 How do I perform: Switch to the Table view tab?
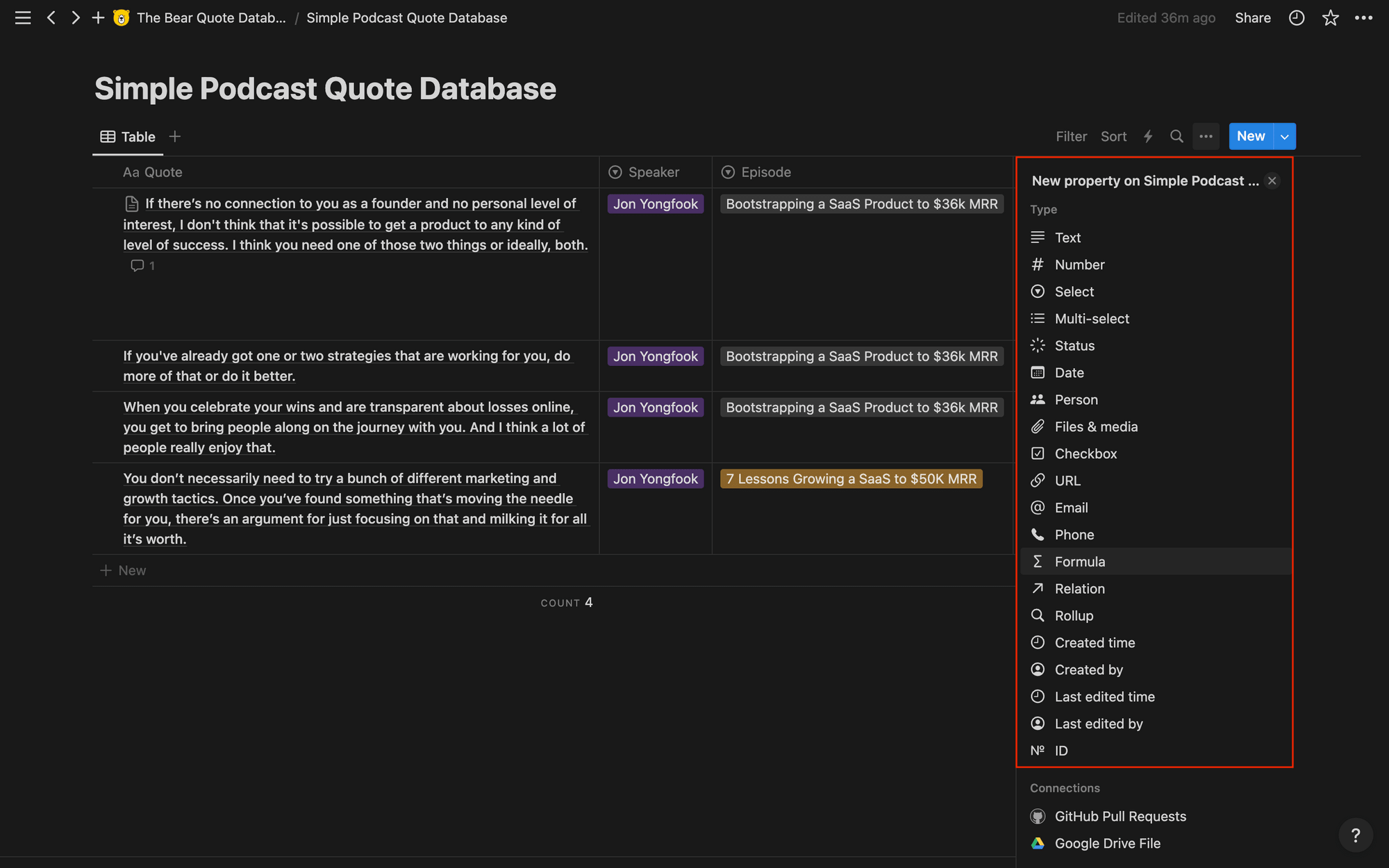(x=128, y=136)
